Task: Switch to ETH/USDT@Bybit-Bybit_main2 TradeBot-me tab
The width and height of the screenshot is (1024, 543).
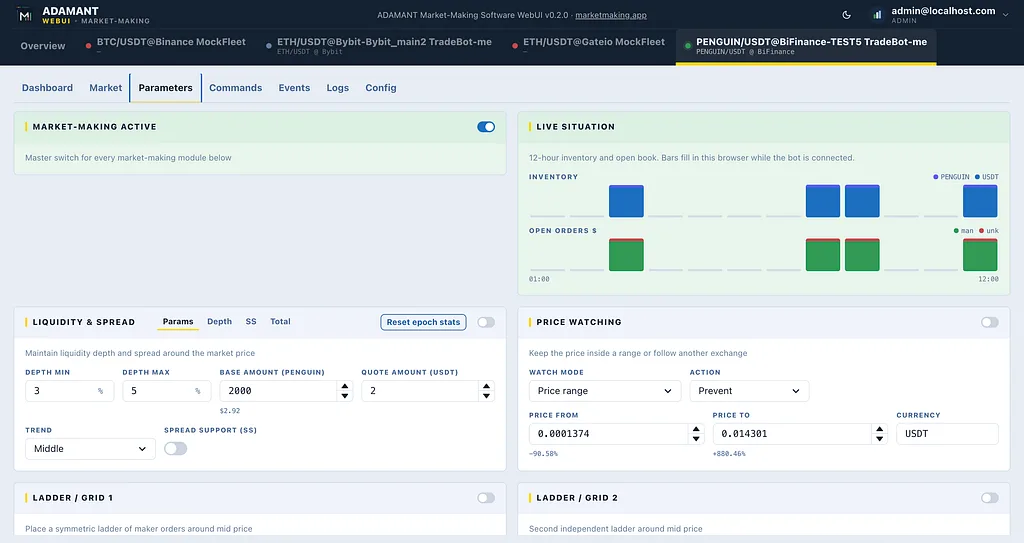Action: [379, 46]
